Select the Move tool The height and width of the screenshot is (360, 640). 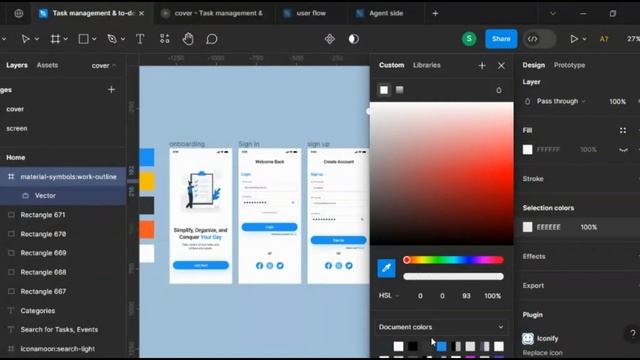tap(25, 39)
